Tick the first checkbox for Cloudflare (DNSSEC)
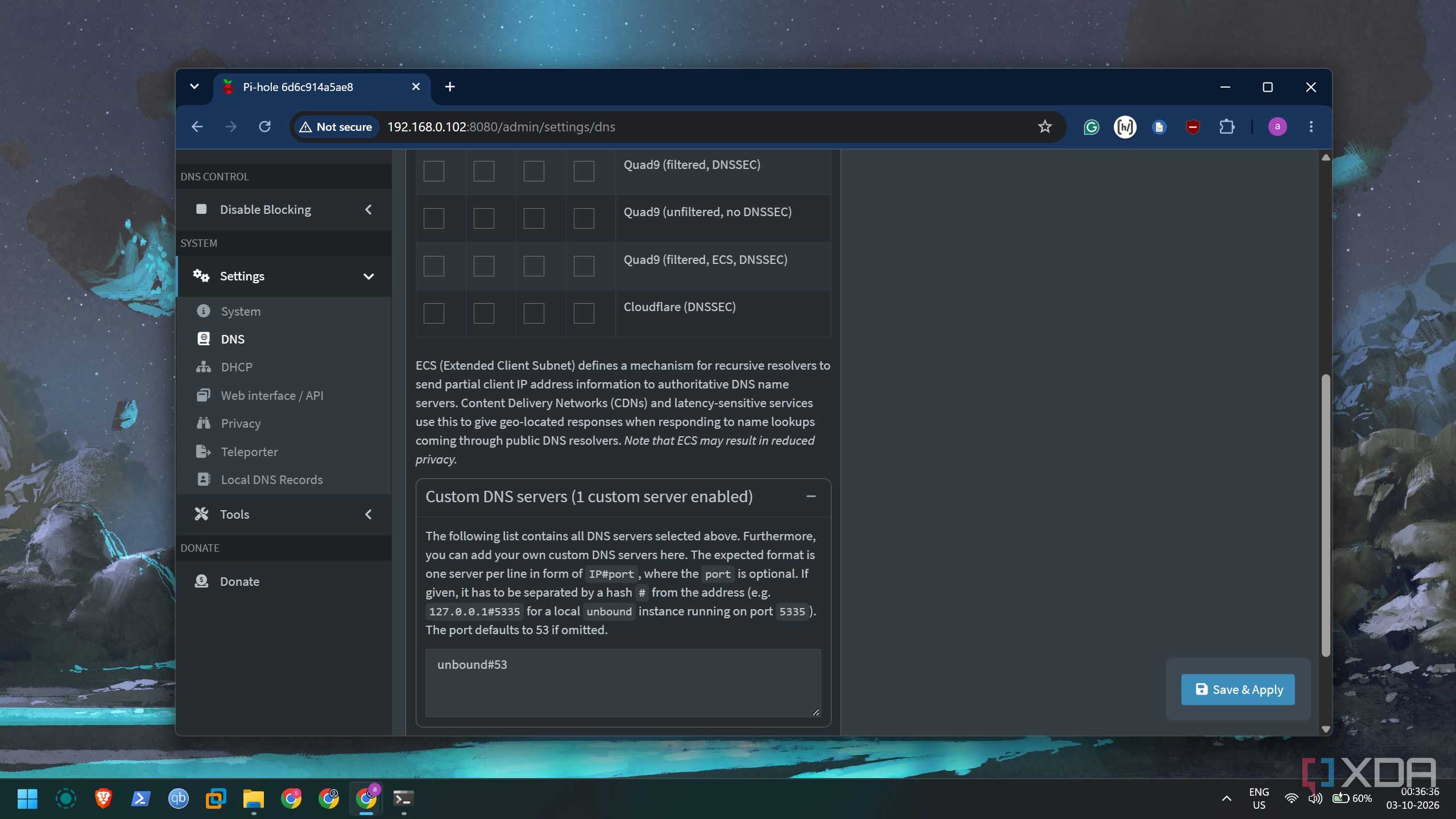 433,313
